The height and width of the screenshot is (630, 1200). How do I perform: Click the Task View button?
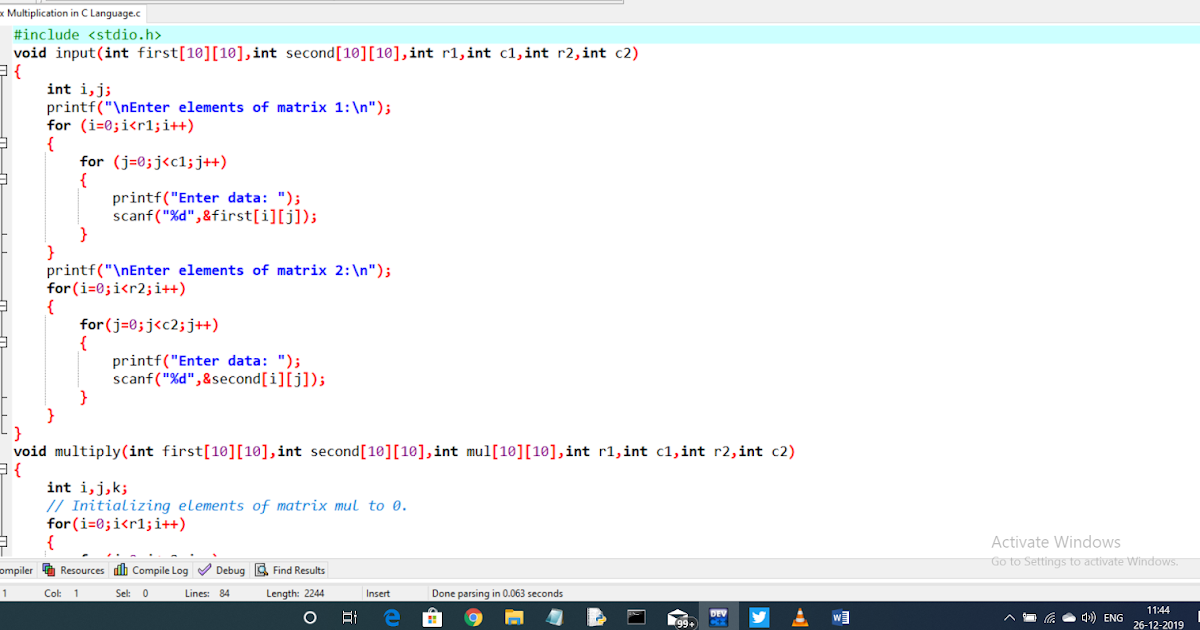(x=349, y=617)
